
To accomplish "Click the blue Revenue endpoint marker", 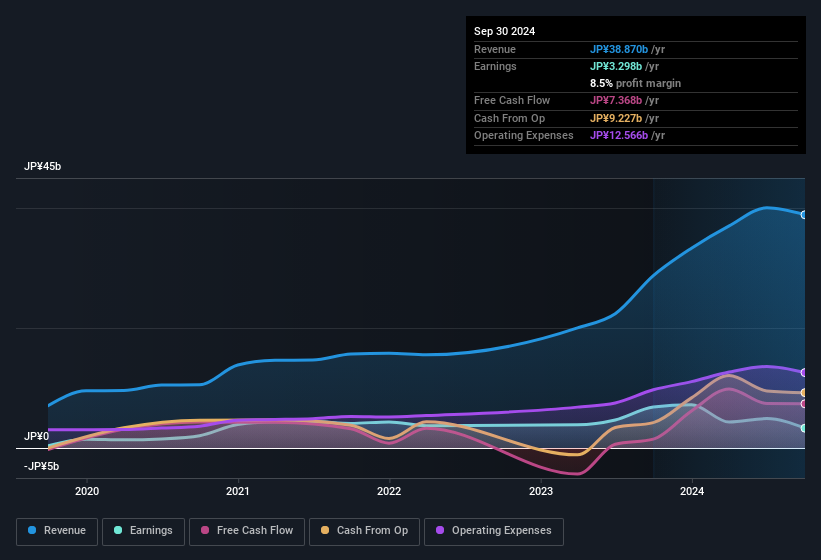I will point(804,215).
